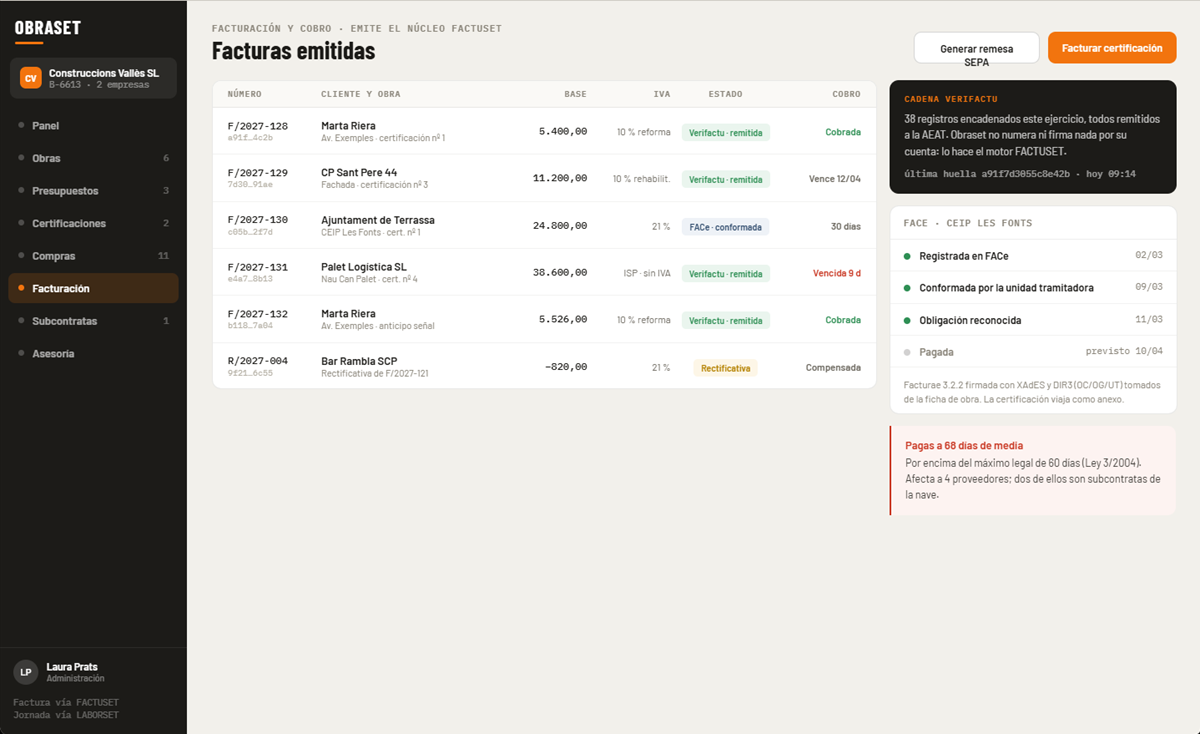Click the BASE column header

pos(576,94)
